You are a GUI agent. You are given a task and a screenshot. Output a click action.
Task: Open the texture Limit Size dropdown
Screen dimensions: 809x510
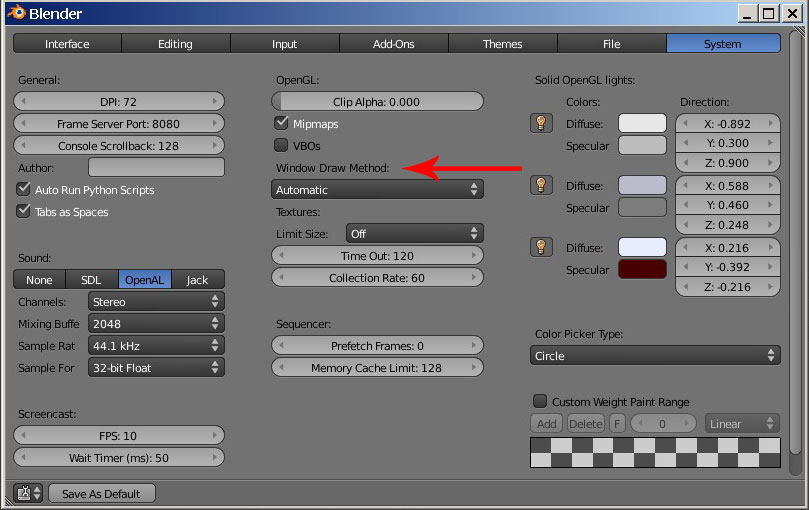[413, 233]
